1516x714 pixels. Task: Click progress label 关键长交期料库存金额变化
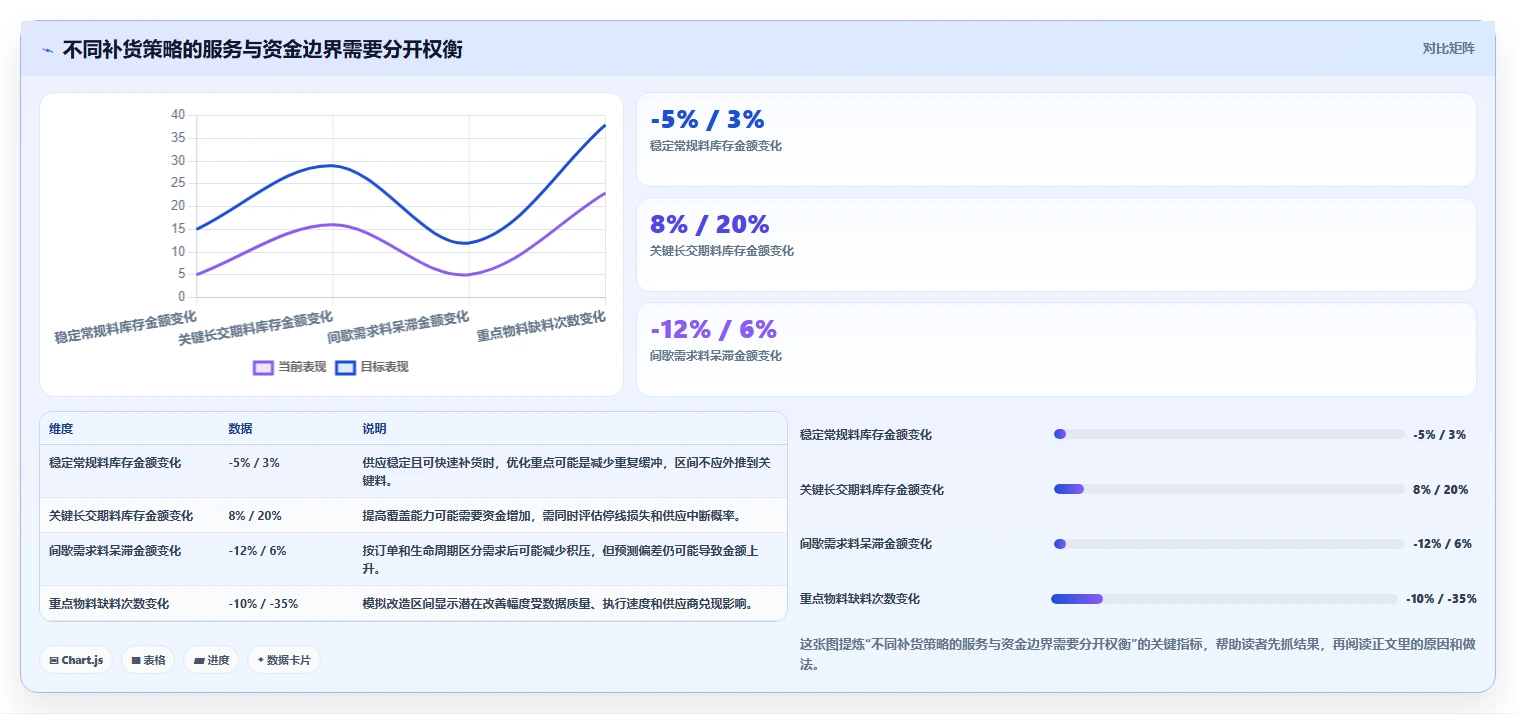(x=872, y=490)
